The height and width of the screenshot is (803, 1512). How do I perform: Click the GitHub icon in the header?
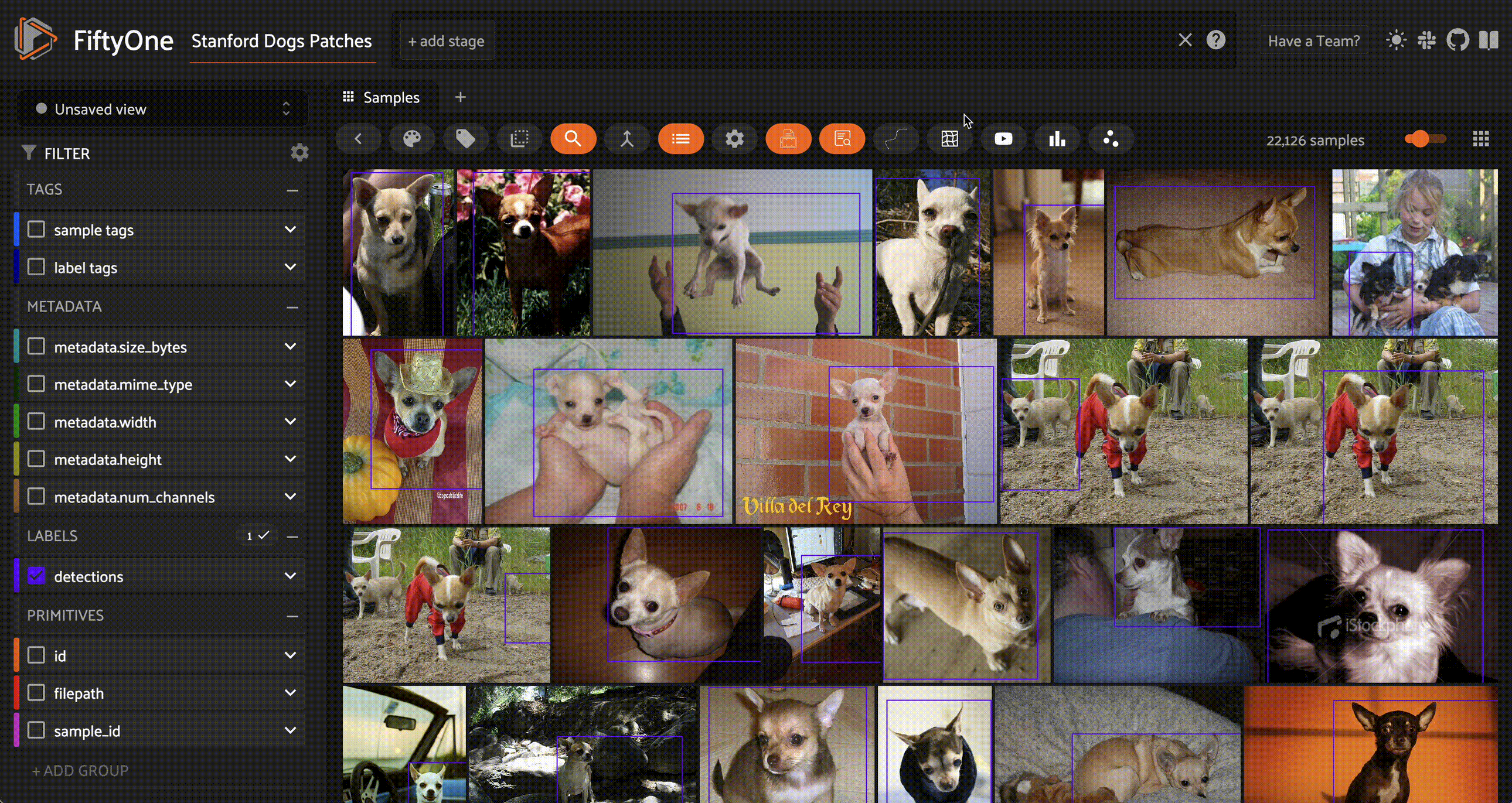pos(1457,40)
